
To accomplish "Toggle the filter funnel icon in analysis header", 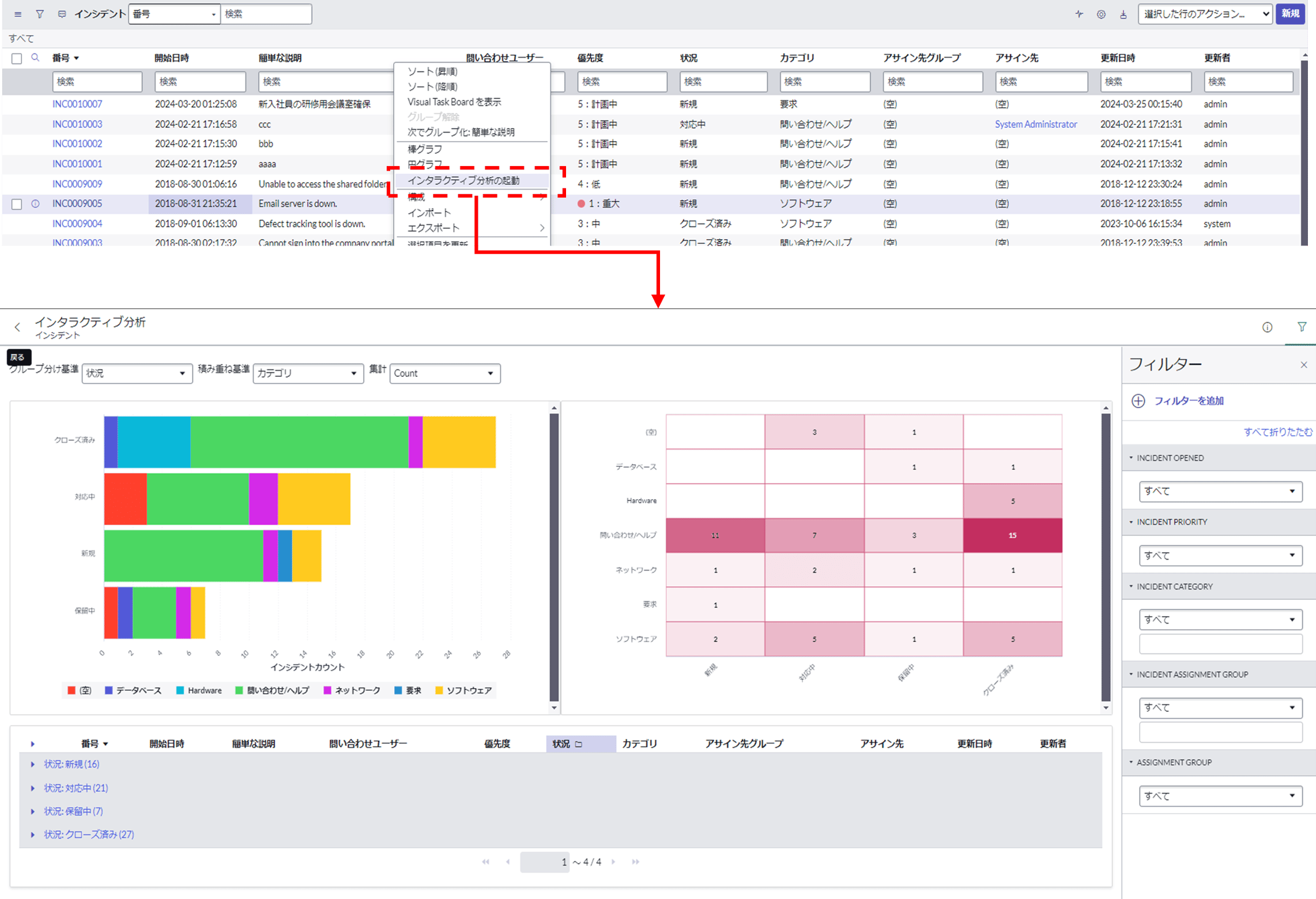I will pos(1302,327).
